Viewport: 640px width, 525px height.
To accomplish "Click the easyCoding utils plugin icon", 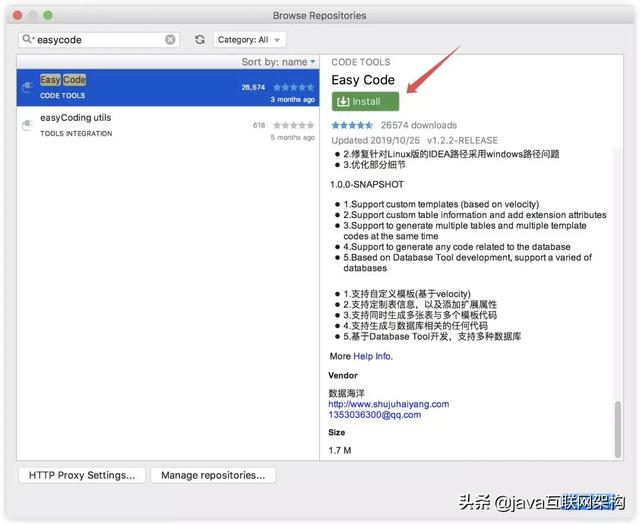I will pos(27,125).
